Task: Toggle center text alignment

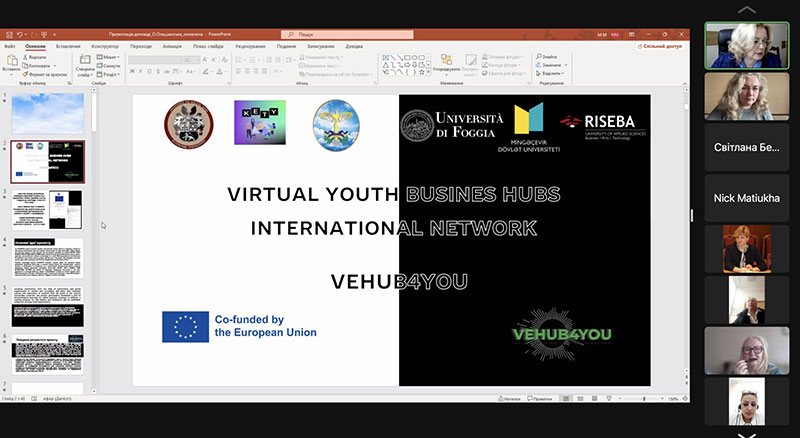Action: coord(247,71)
